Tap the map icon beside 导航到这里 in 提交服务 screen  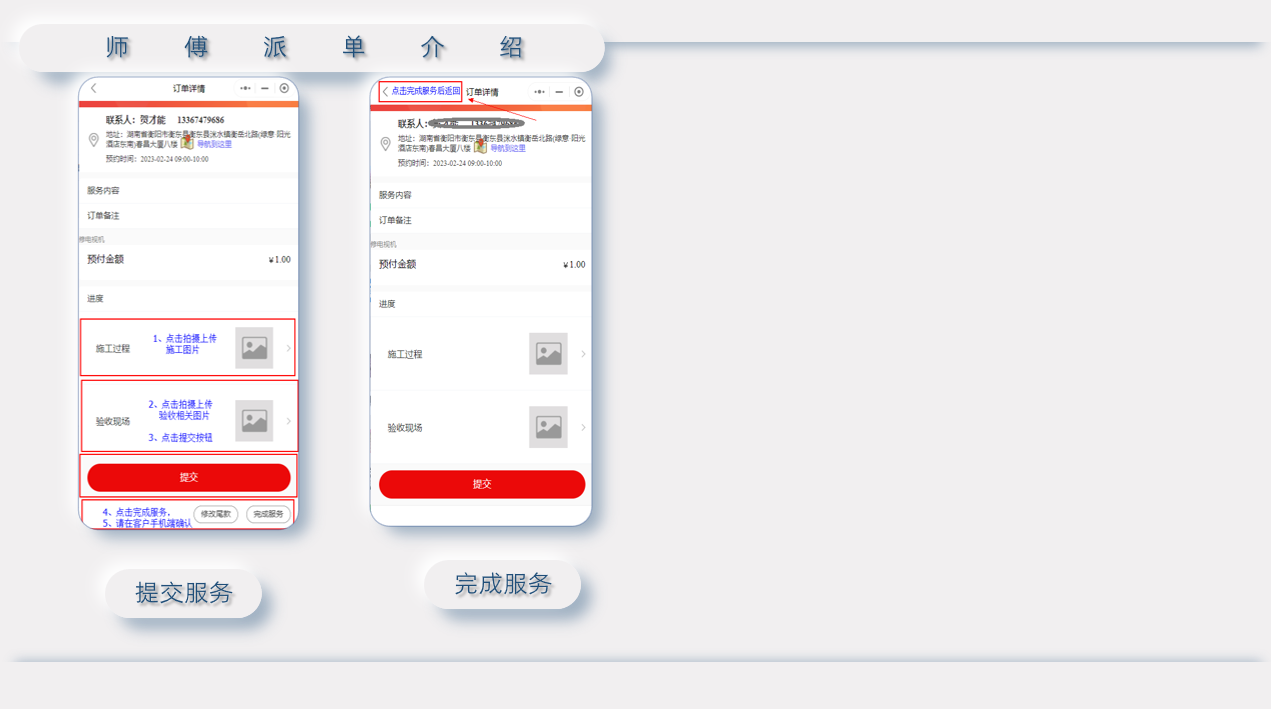click(187, 143)
